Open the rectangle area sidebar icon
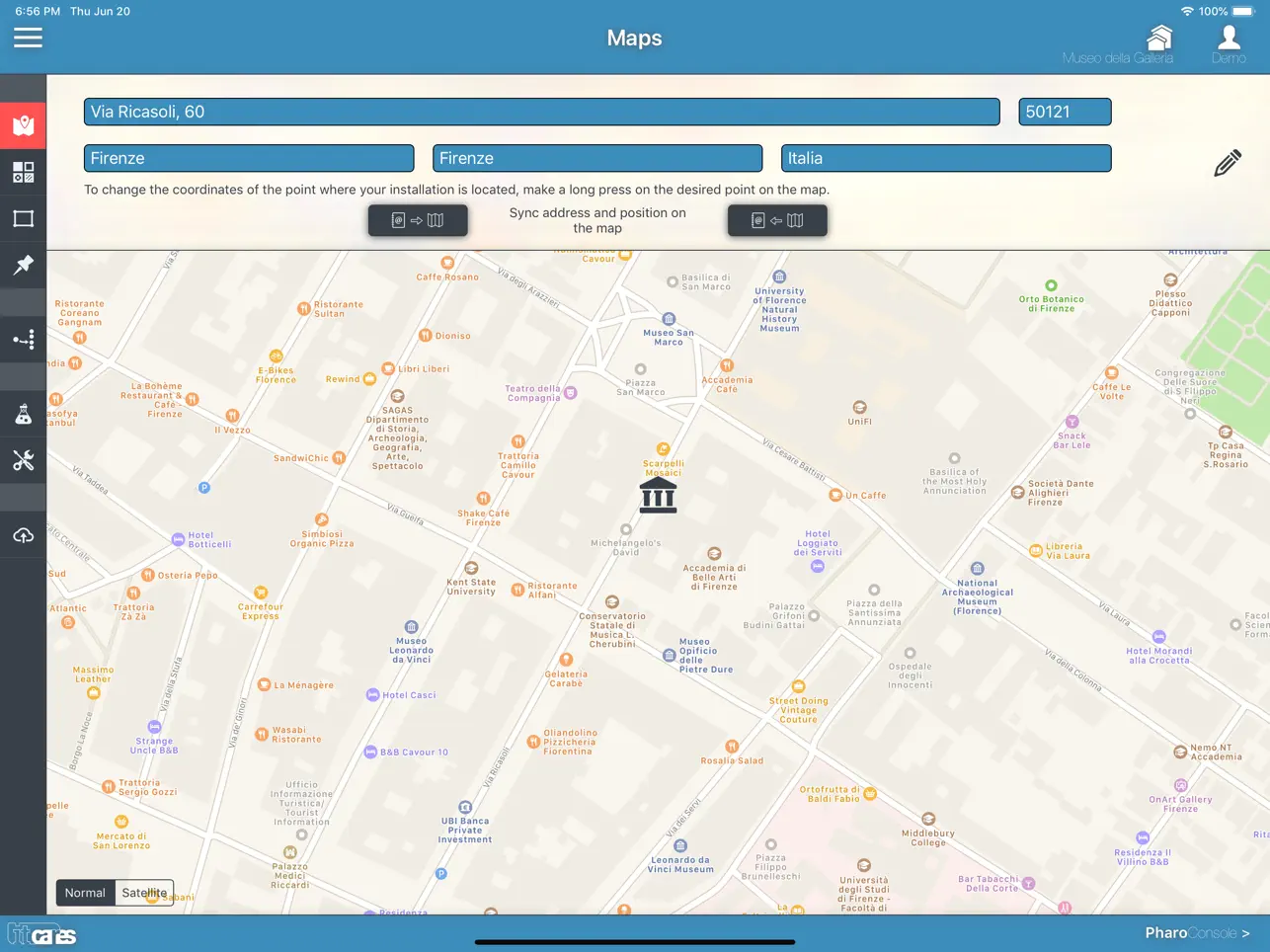The width and height of the screenshot is (1270, 952). (x=23, y=218)
